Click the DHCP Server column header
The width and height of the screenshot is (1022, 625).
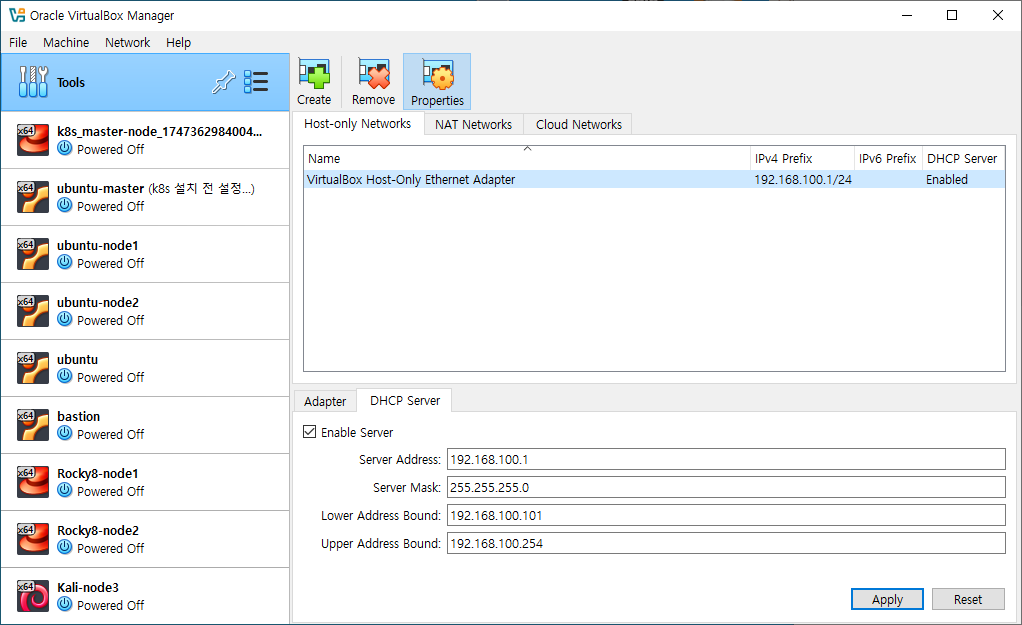[x=963, y=158]
